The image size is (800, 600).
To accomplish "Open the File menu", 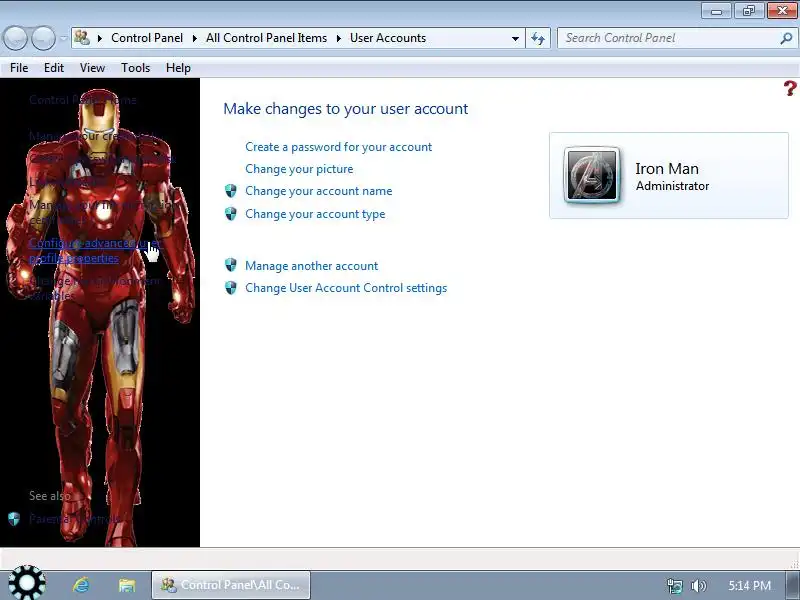I will 19,68.
